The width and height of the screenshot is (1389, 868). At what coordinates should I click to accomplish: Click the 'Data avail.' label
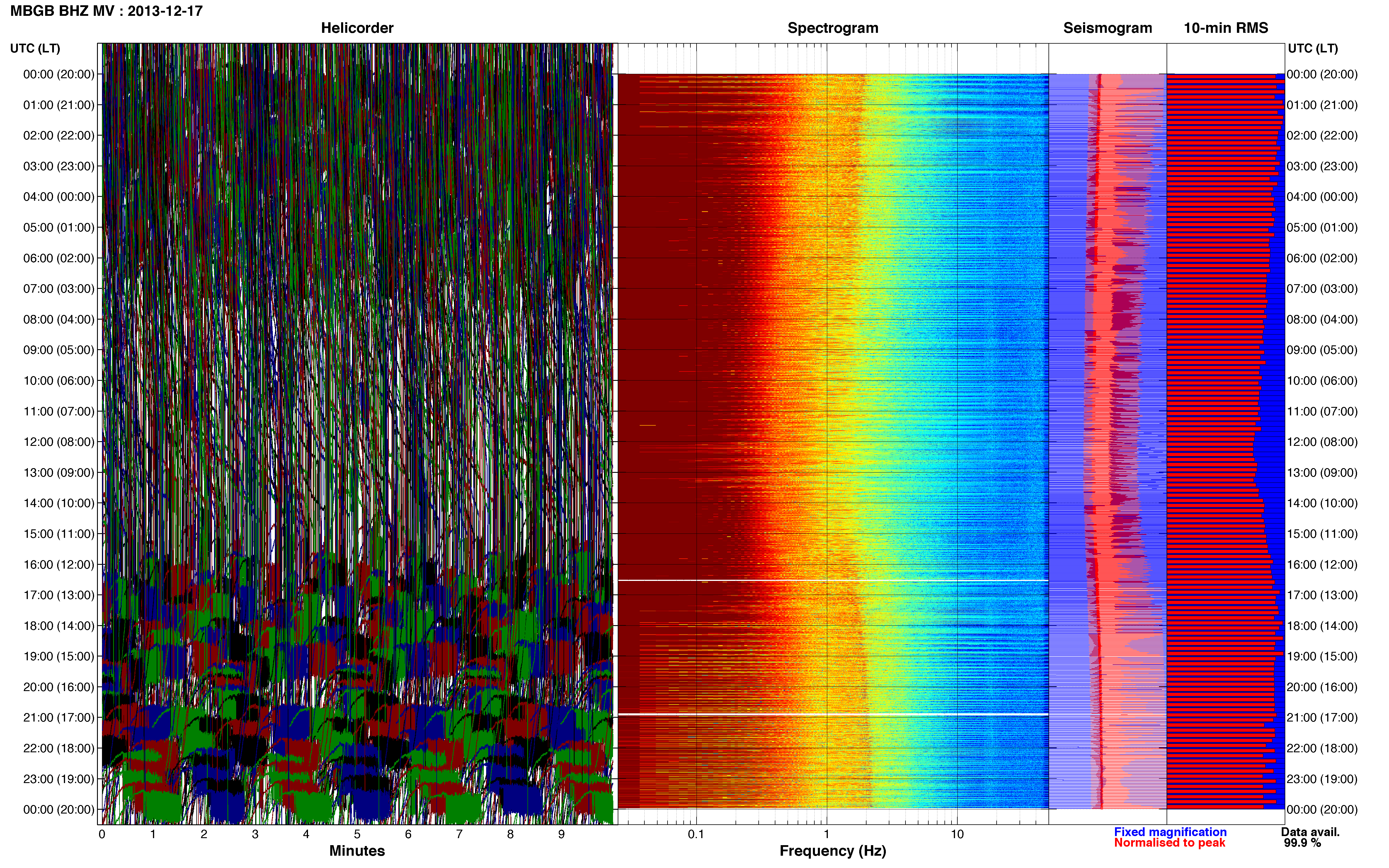(x=1310, y=832)
